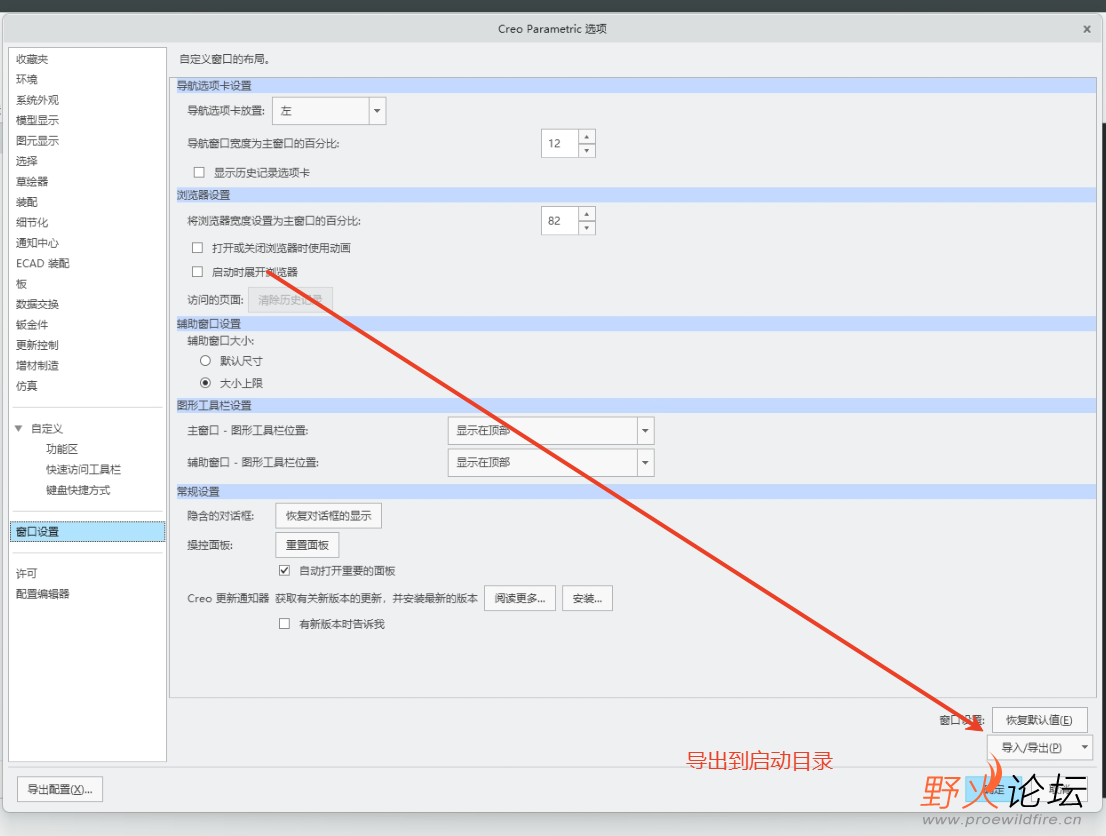Select 环境 in the options list

click(x=27, y=80)
